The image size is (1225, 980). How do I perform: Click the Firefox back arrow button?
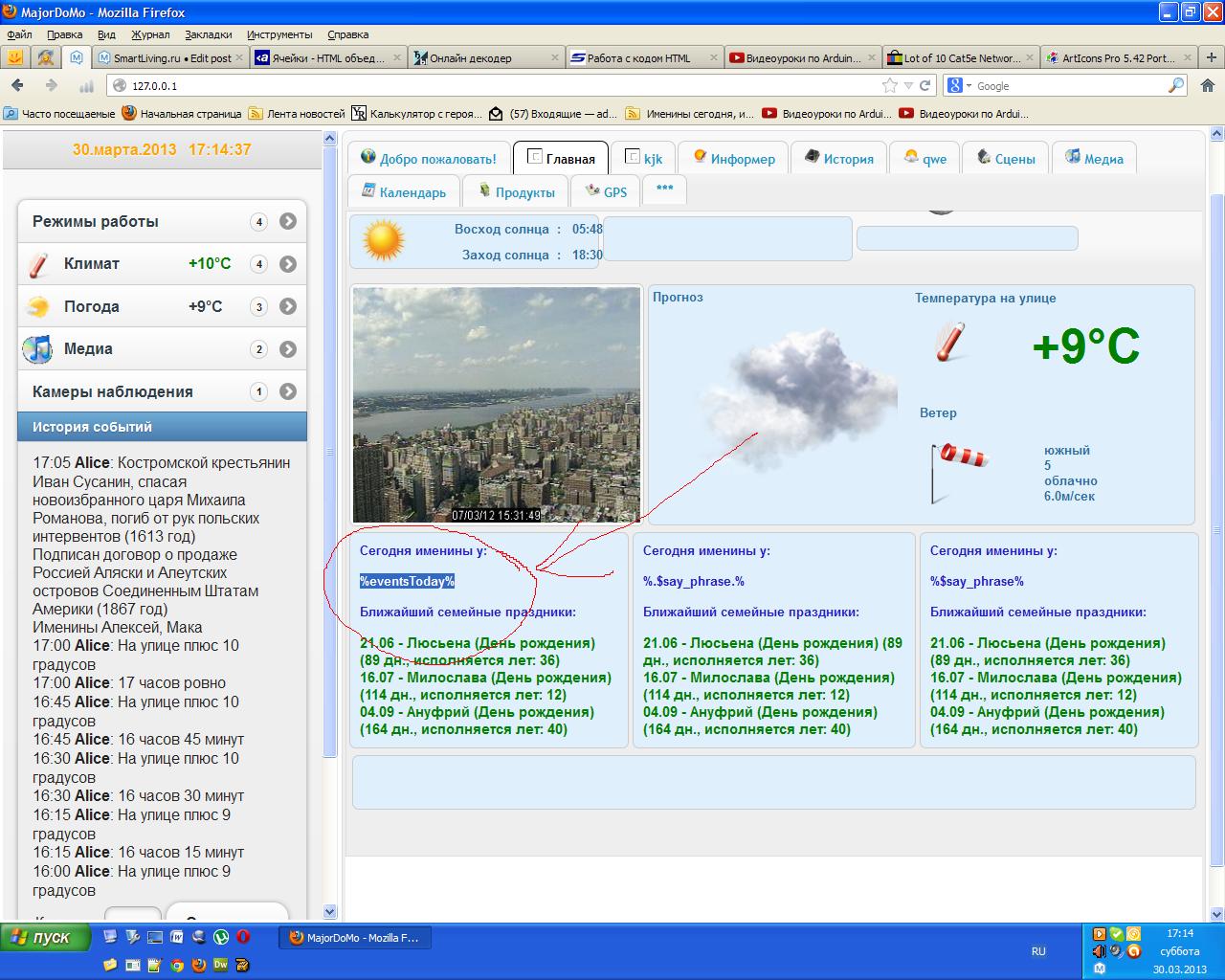tap(18, 86)
